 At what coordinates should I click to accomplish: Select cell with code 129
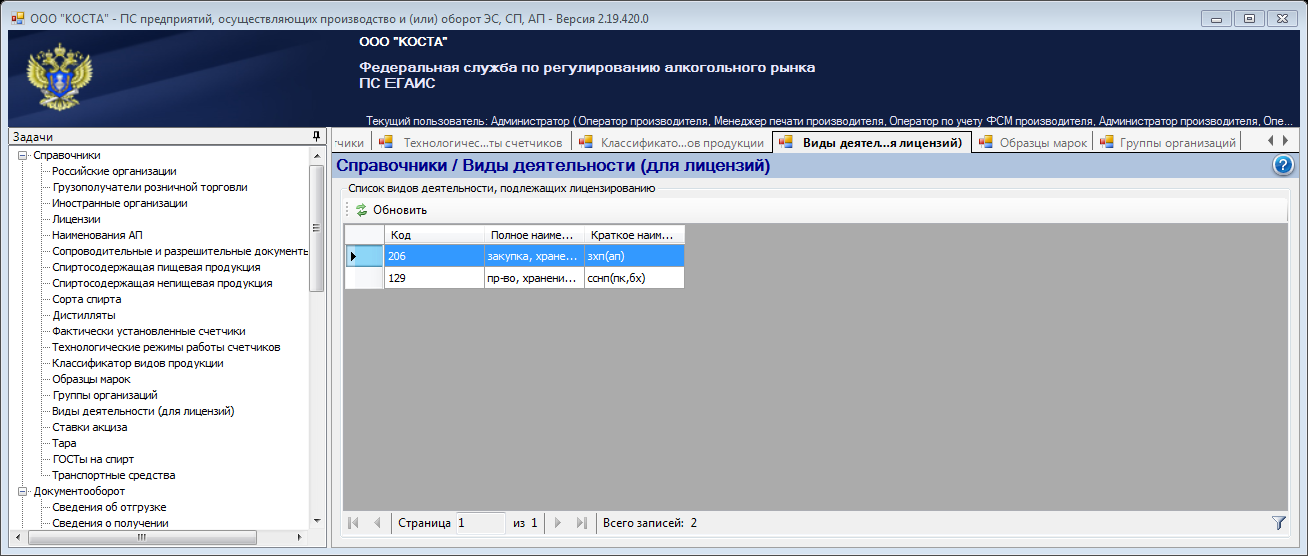tap(434, 278)
